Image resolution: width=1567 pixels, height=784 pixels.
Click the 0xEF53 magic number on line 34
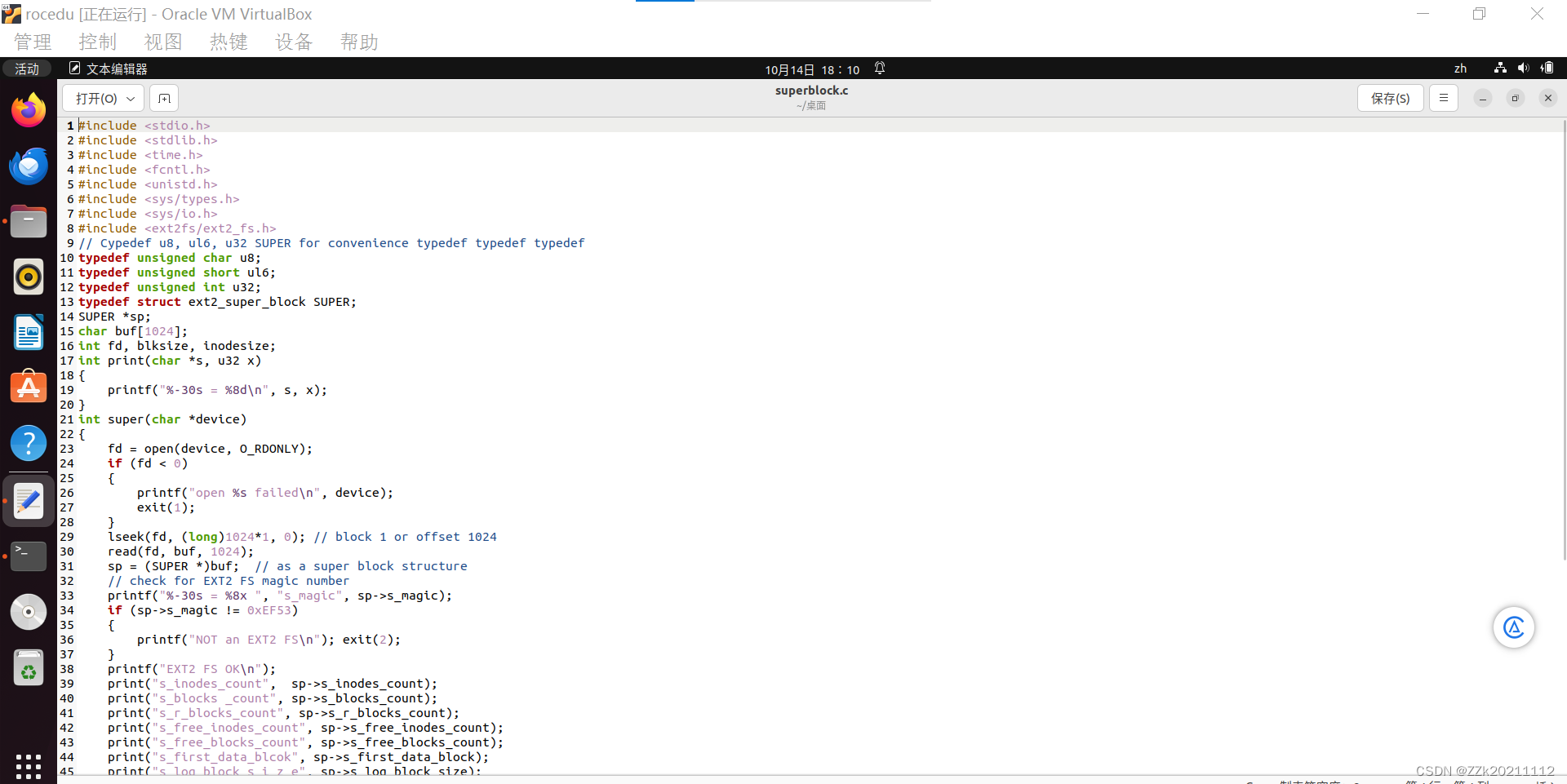[x=269, y=610]
